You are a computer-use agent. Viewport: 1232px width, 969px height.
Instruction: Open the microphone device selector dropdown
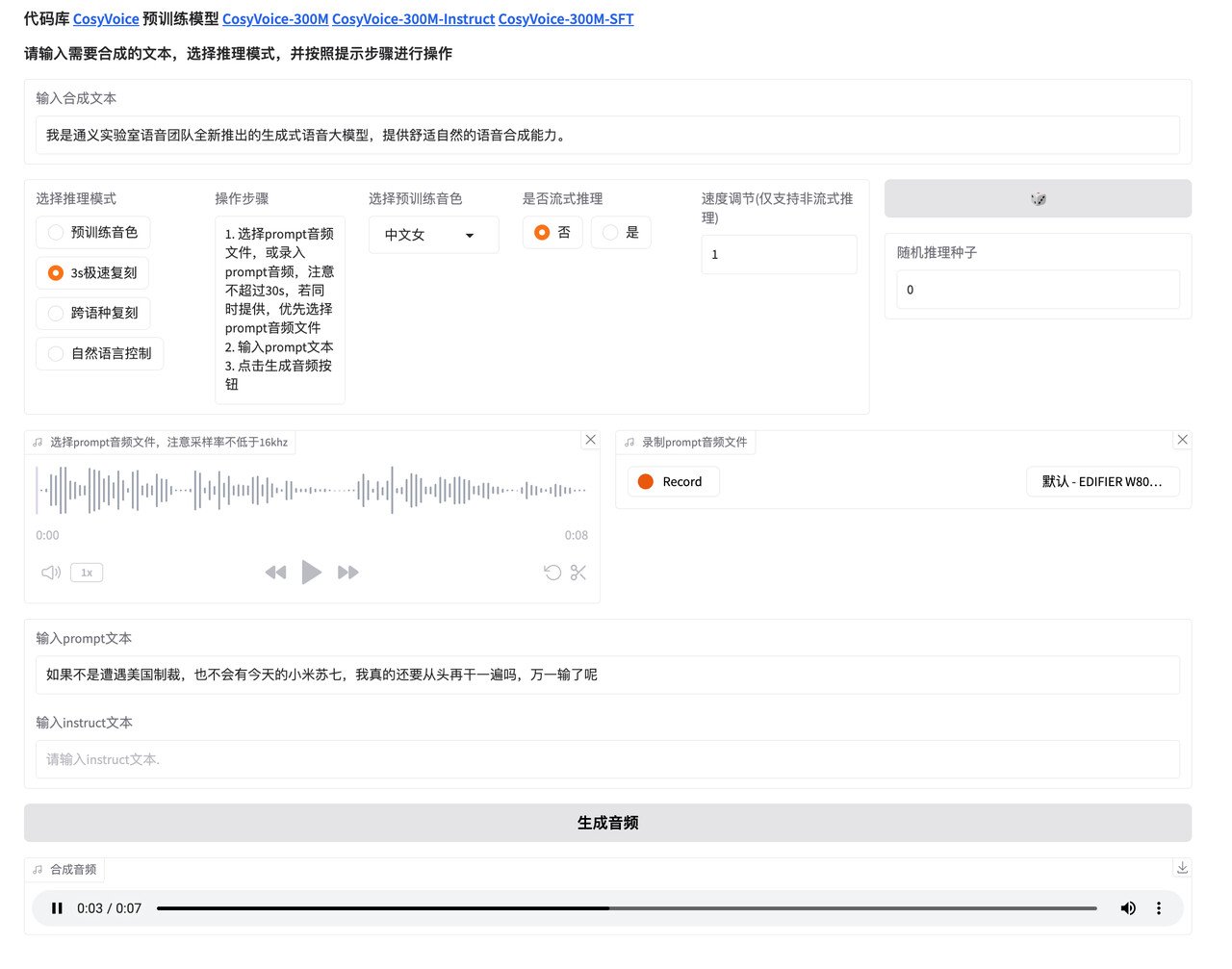(x=1102, y=482)
